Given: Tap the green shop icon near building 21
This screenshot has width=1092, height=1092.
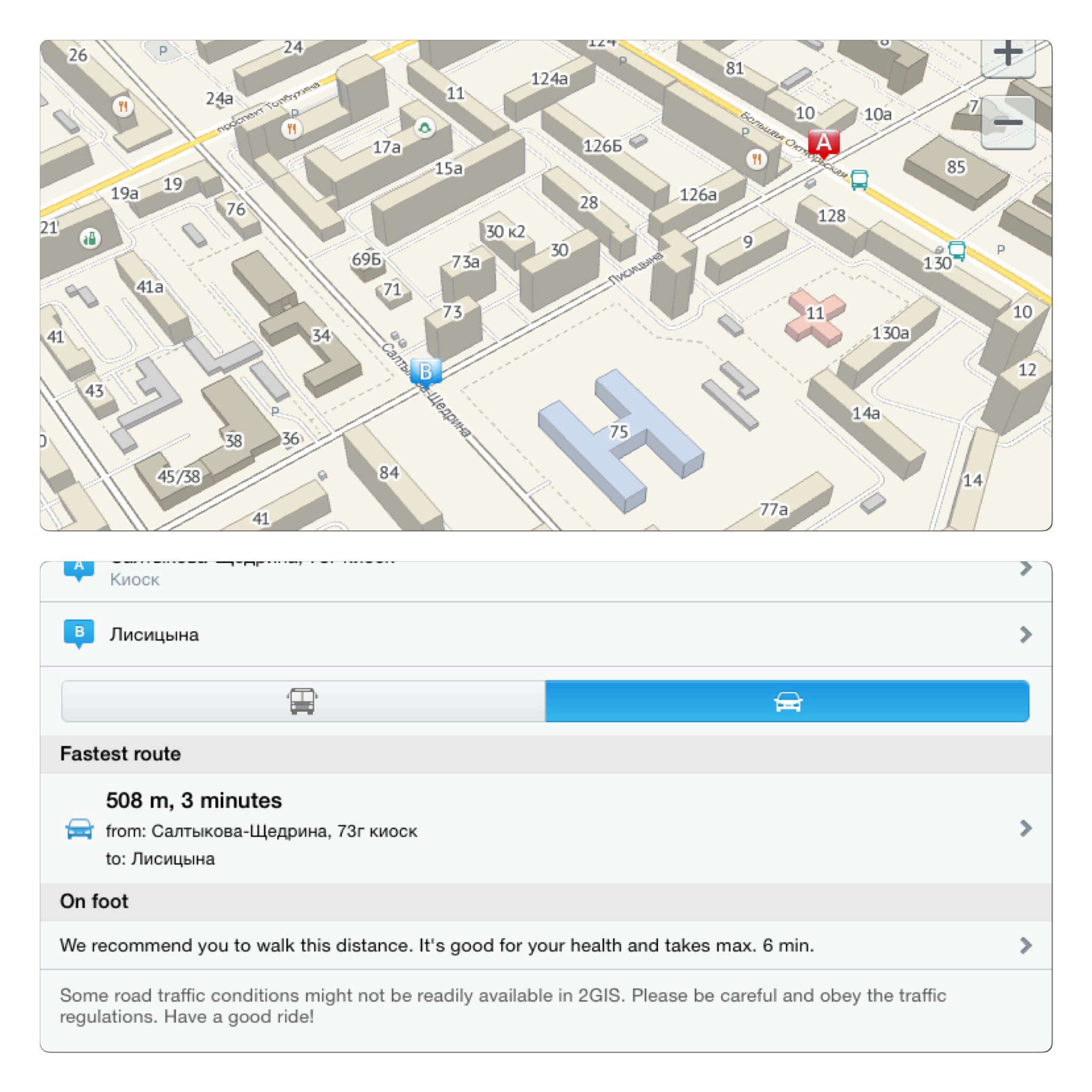Looking at the screenshot, I should tap(90, 238).
